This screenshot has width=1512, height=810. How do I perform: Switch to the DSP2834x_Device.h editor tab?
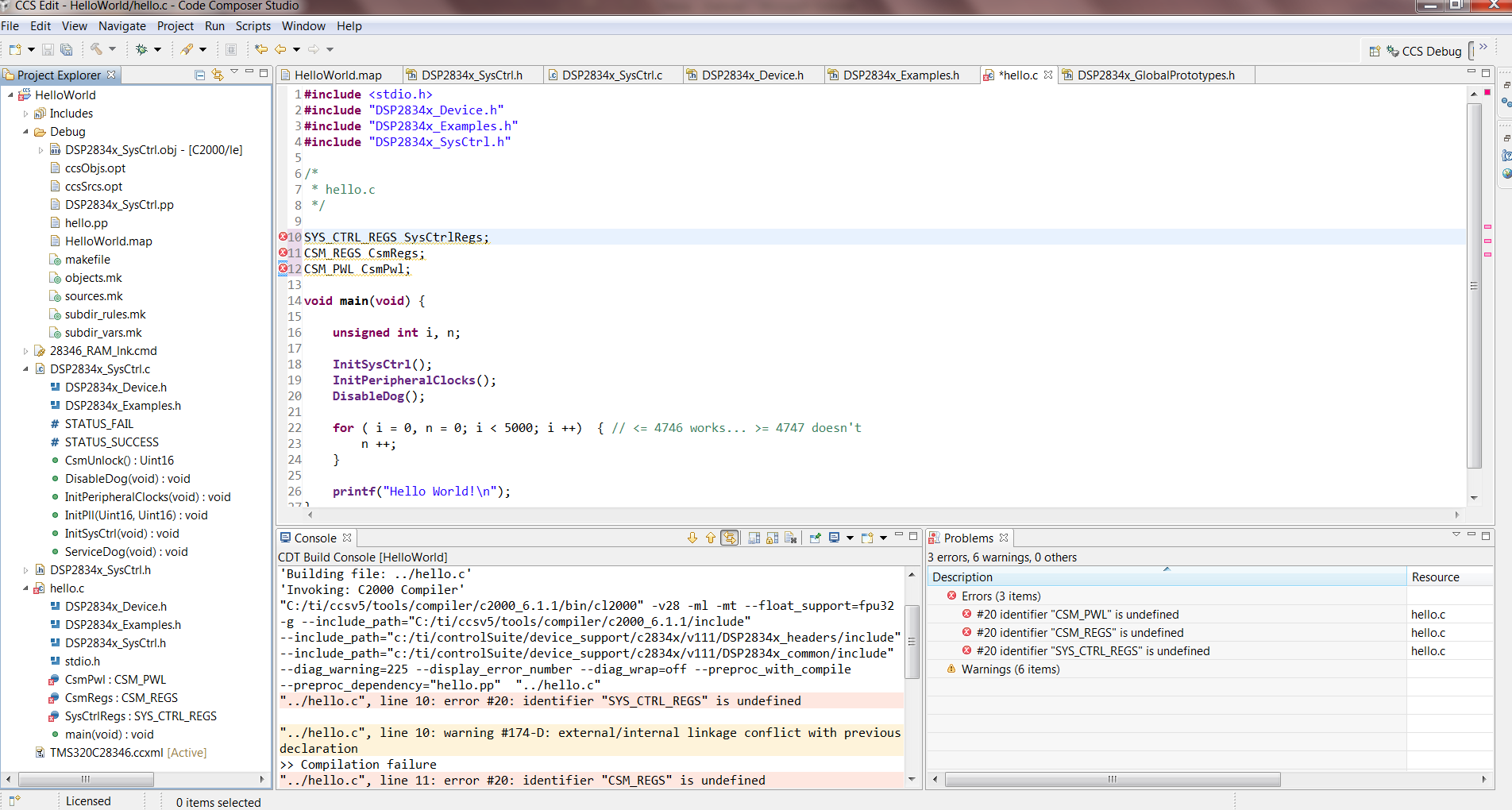pyautogui.click(x=751, y=75)
